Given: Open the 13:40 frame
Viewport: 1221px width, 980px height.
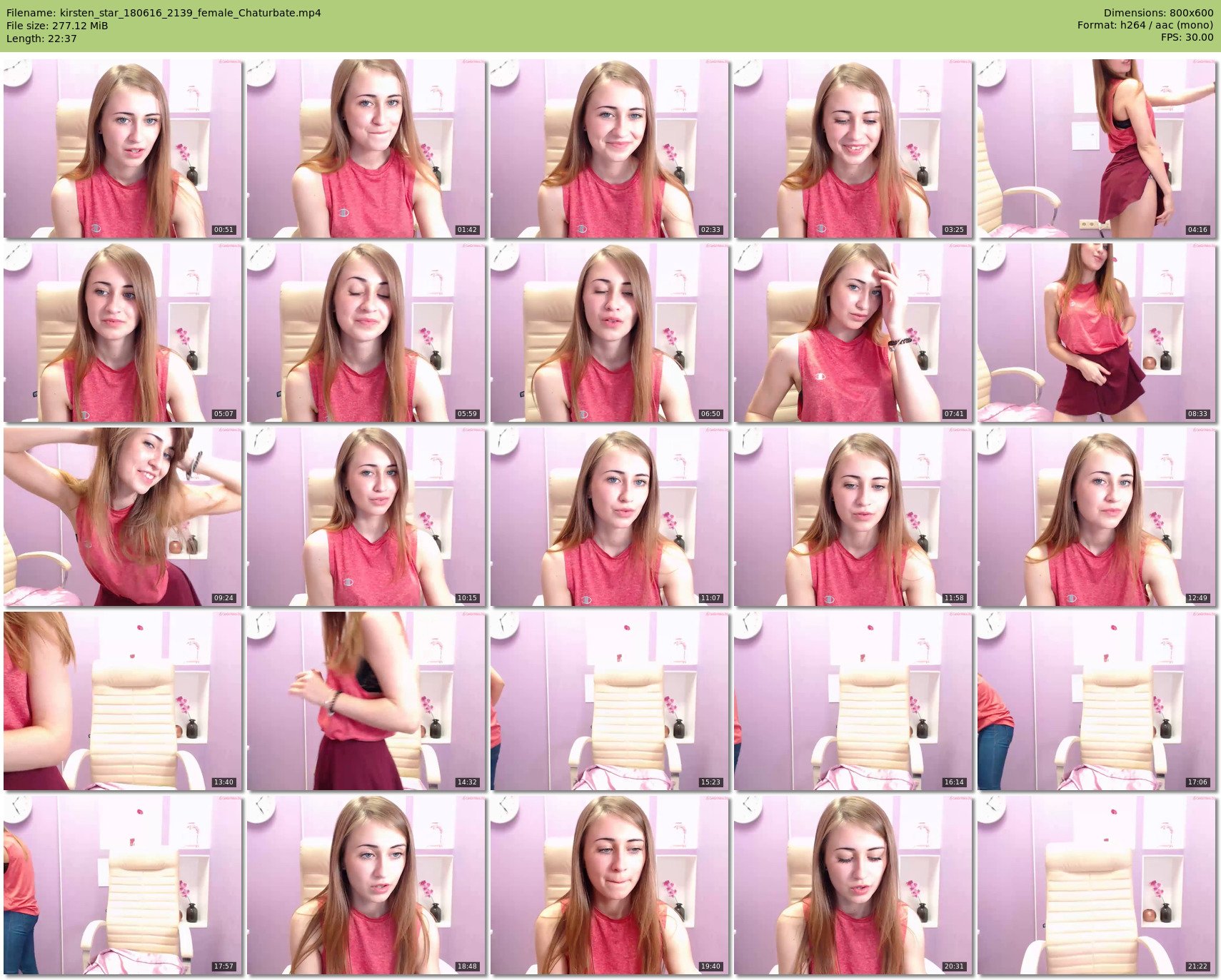Looking at the screenshot, I should coord(123,701).
